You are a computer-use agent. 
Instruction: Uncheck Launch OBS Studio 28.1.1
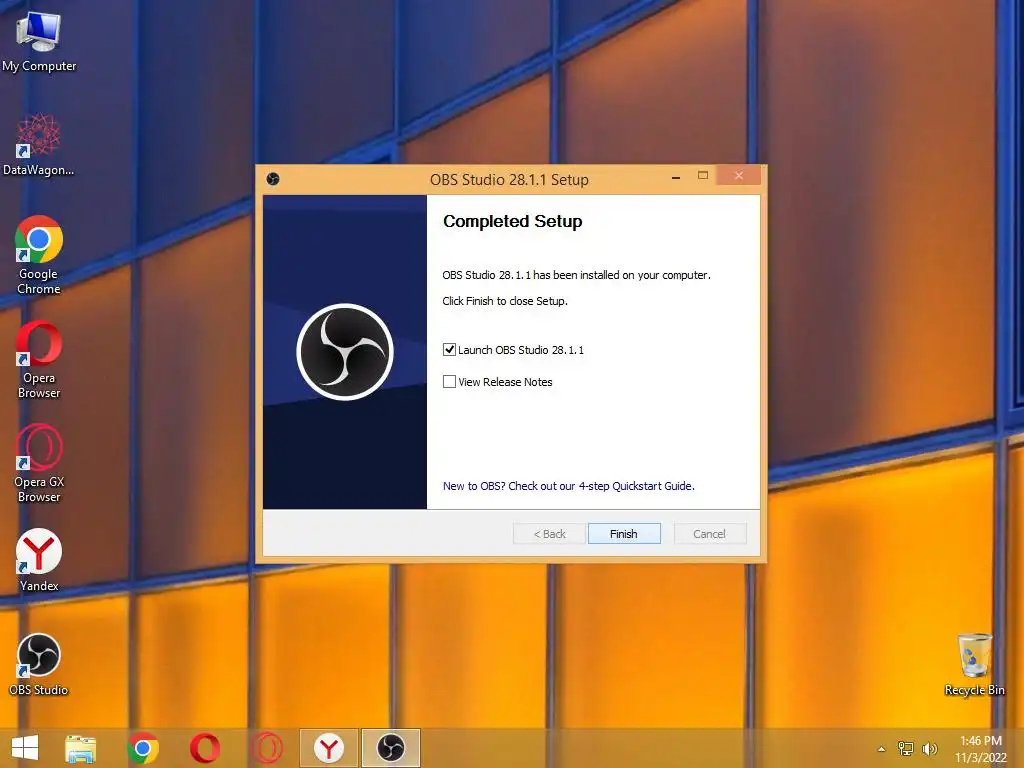pos(449,349)
